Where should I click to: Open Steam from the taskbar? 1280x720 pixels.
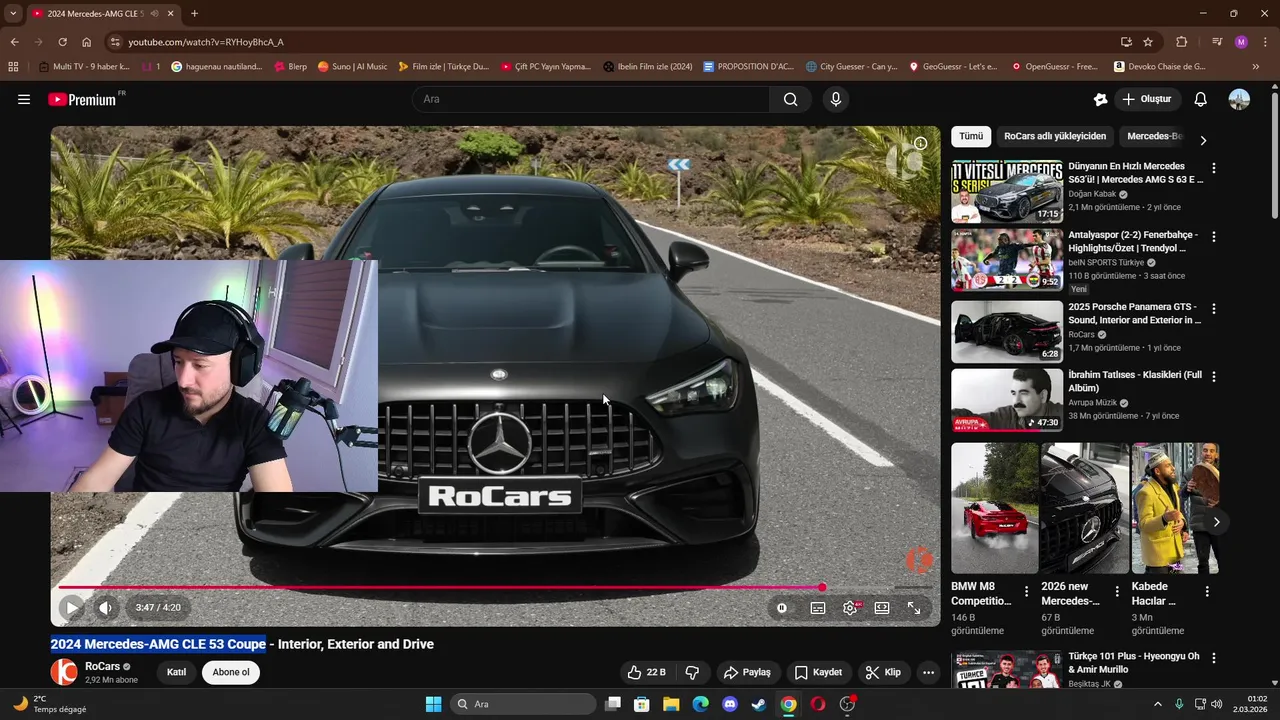tap(759, 704)
